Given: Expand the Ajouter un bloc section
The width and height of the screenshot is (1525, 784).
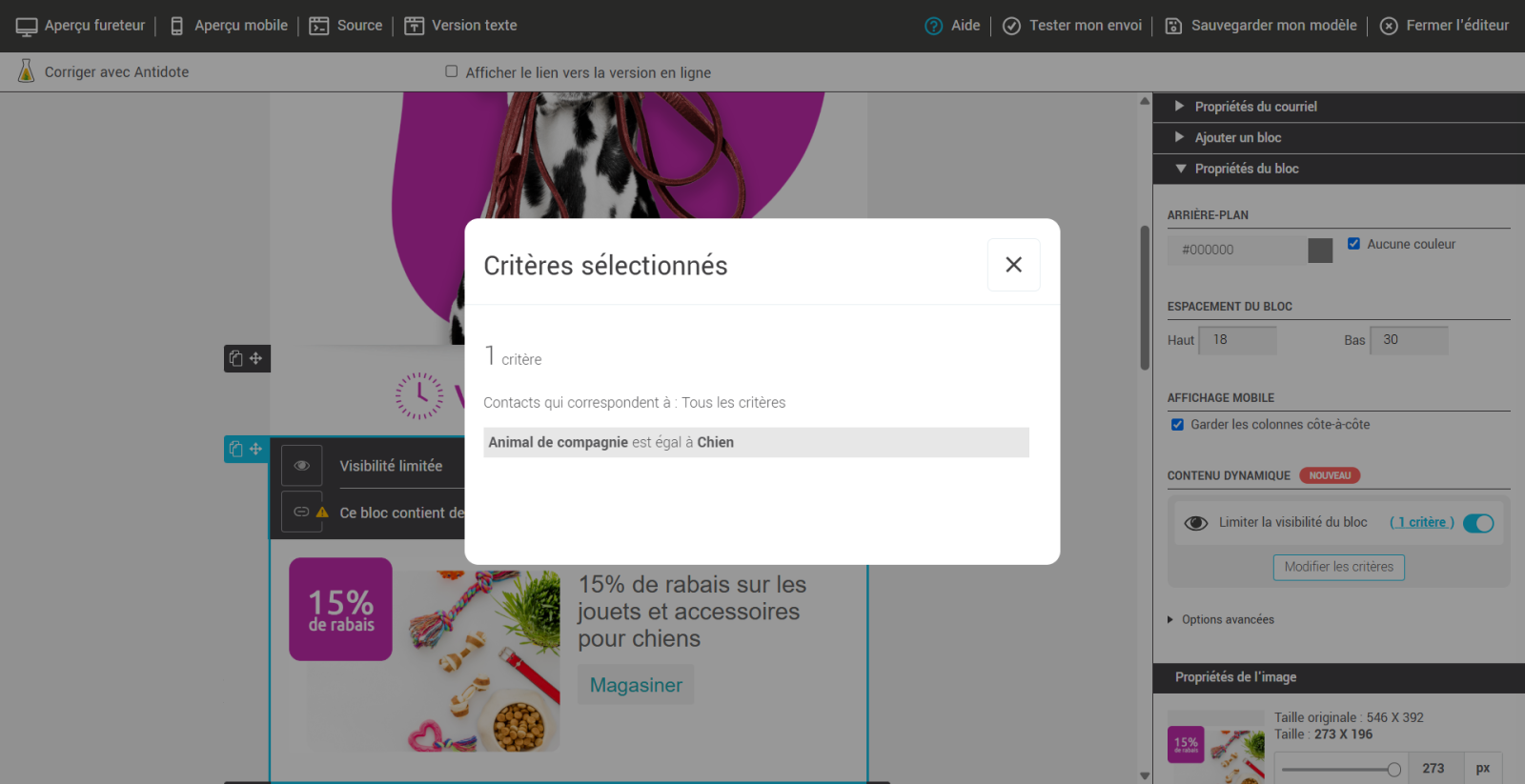Looking at the screenshot, I should (x=1237, y=137).
